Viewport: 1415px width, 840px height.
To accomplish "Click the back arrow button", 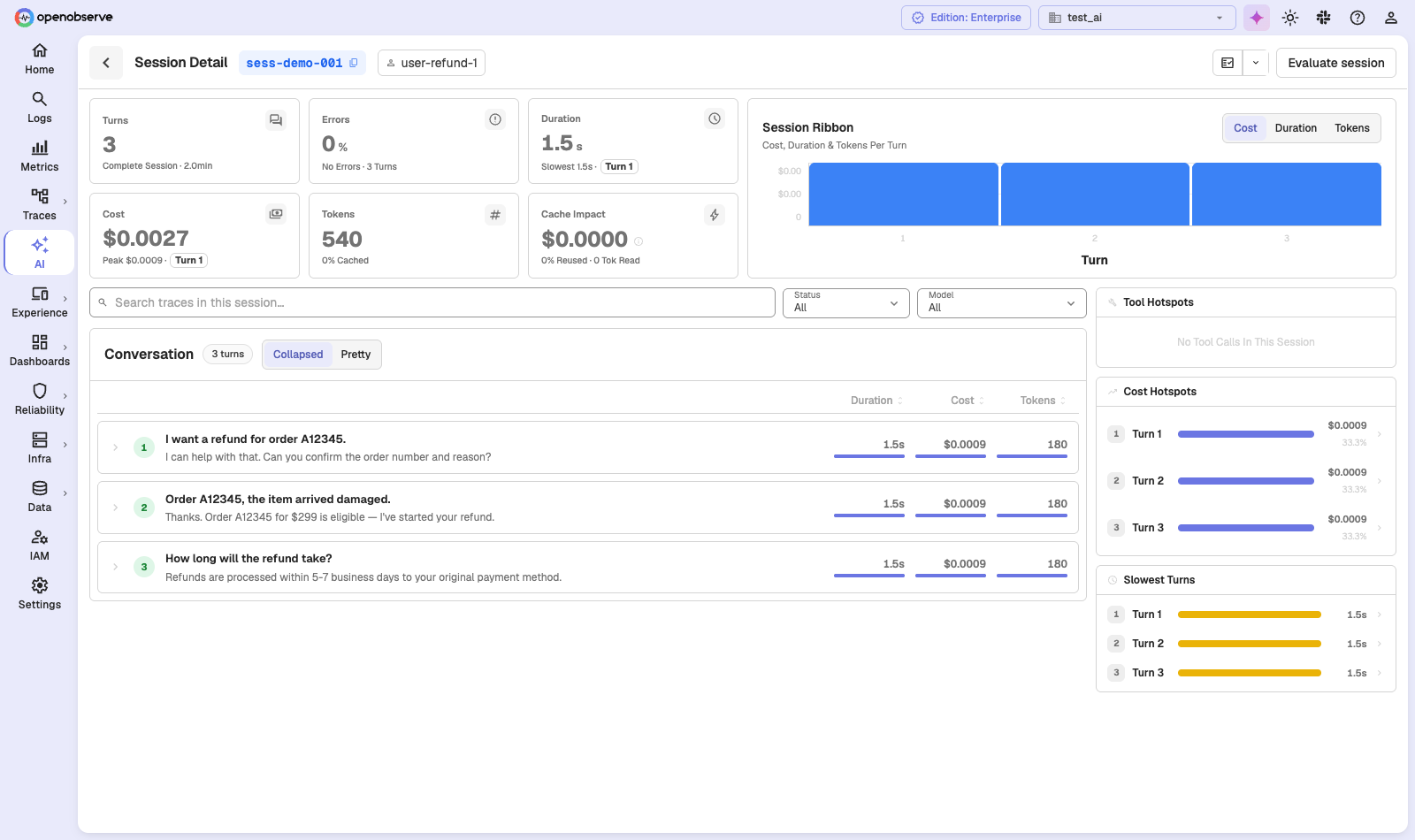I will coord(106,63).
